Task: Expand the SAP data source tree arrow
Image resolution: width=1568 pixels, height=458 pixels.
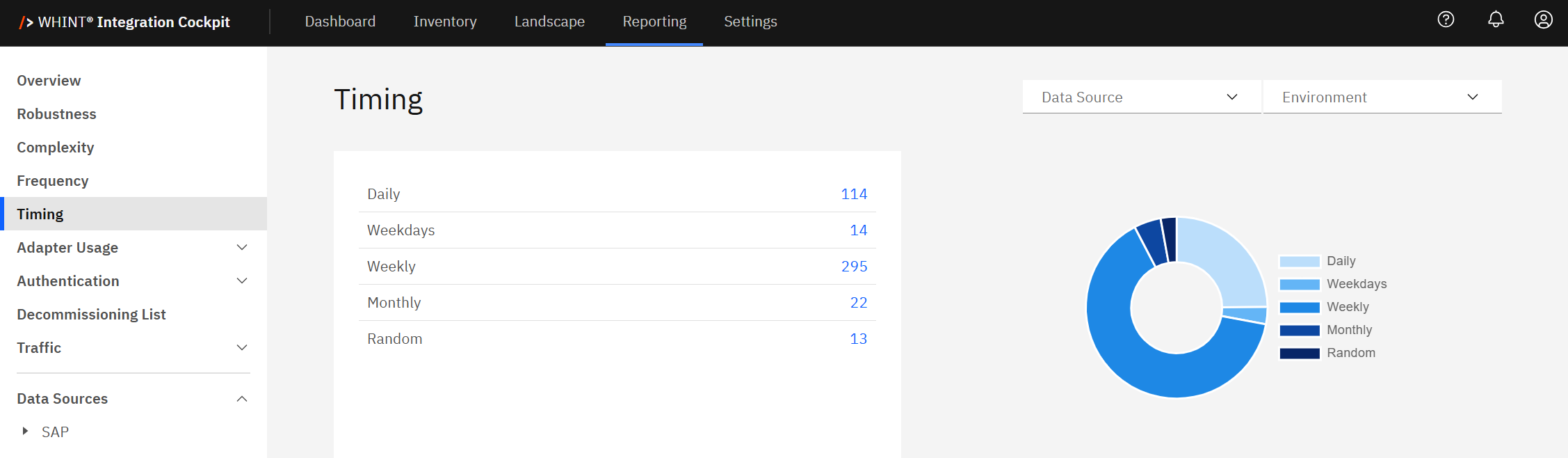Action: (25, 431)
